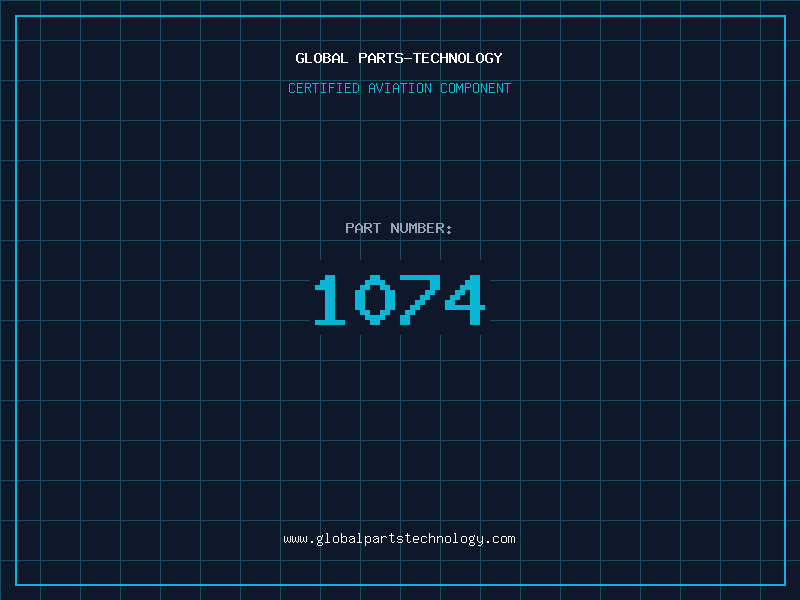Viewport: 800px width, 600px height.
Task: Select the CERTIFIED AVIATION COMPONENT subtitle
Action: click(399, 88)
